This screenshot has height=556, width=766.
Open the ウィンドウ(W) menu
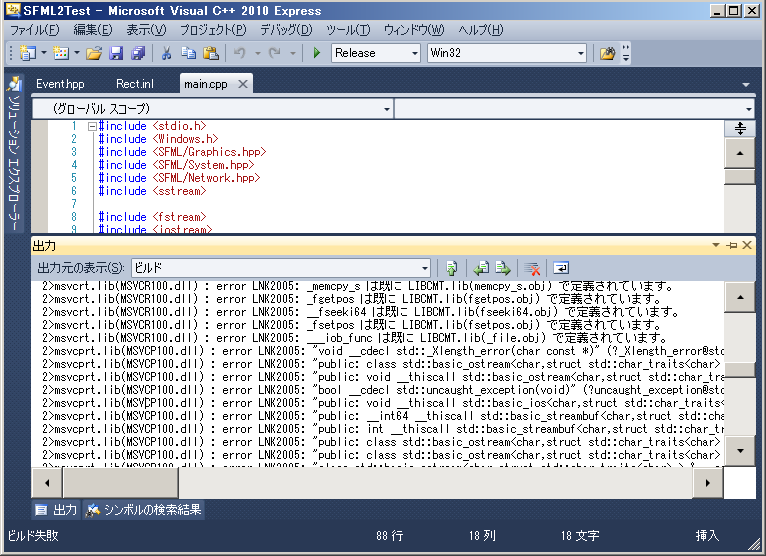pyautogui.click(x=414, y=30)
